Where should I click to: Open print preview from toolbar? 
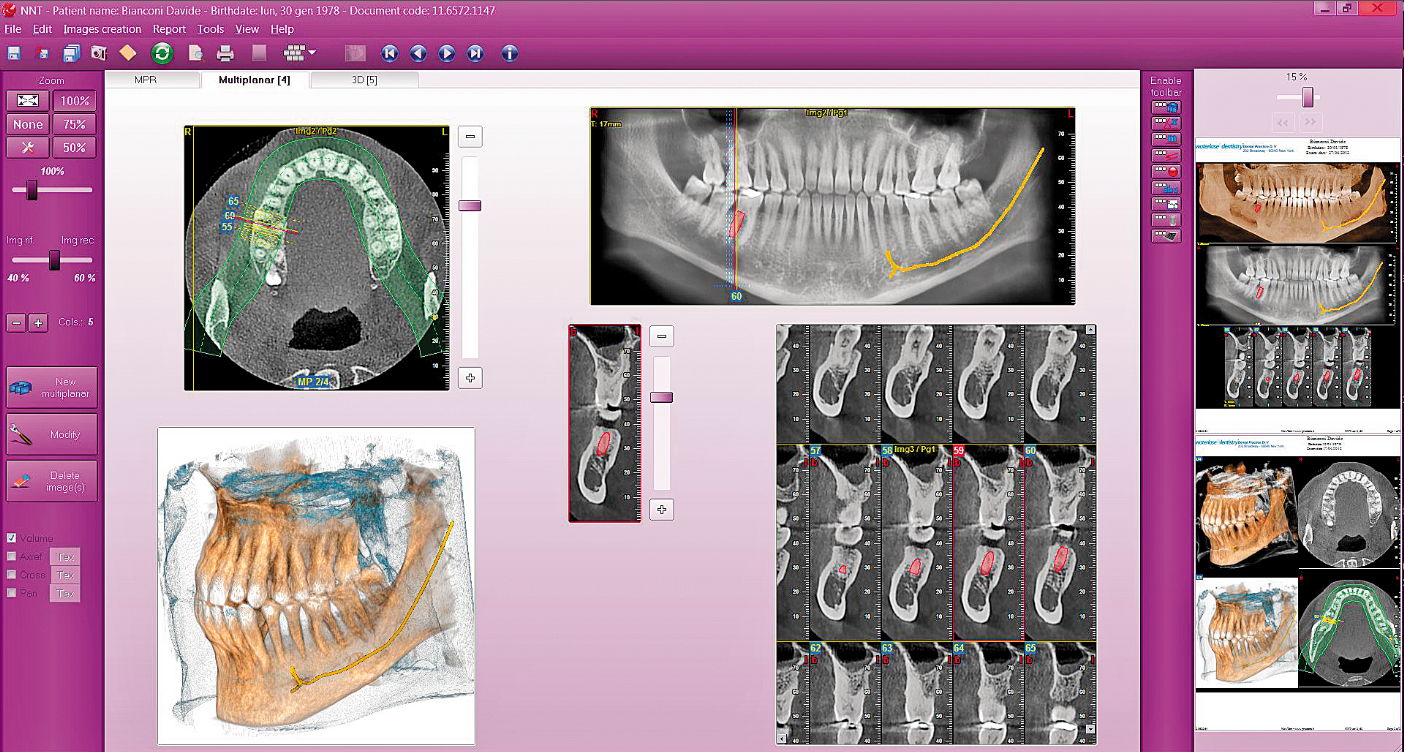click(x=198, y=53)
